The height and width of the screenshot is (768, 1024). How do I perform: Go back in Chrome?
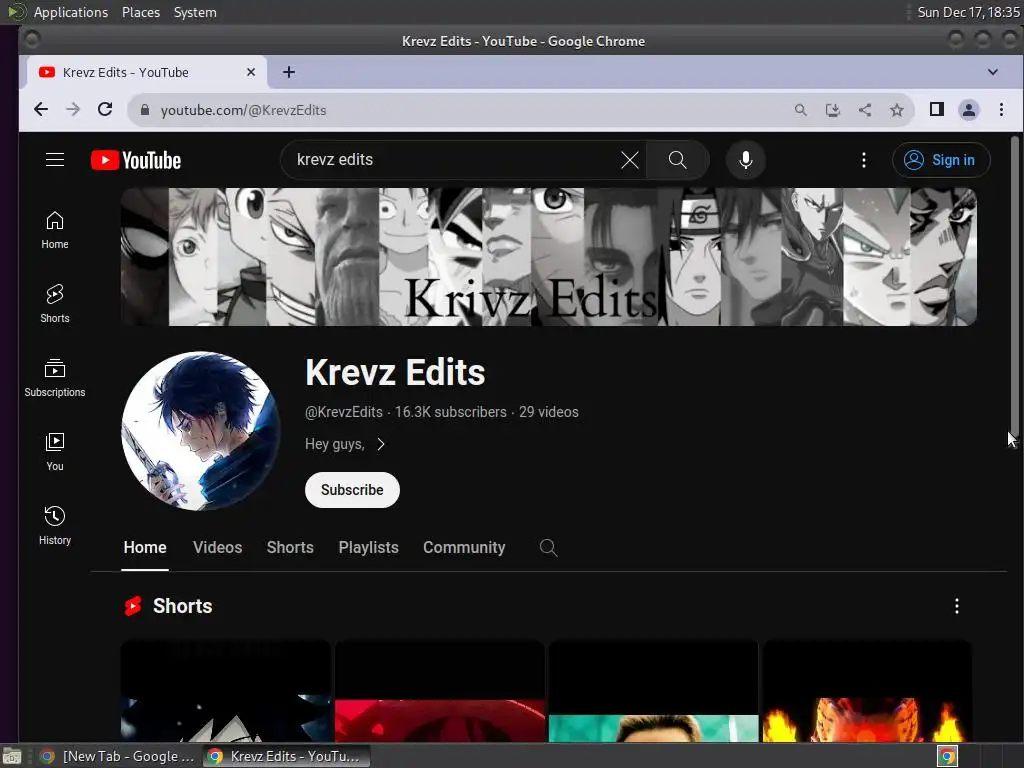[41, 110]
